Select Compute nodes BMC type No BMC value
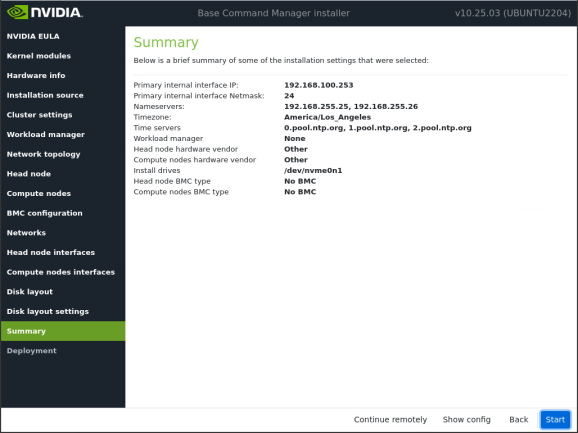The image size is (578, 433). [x=300, y=192]
